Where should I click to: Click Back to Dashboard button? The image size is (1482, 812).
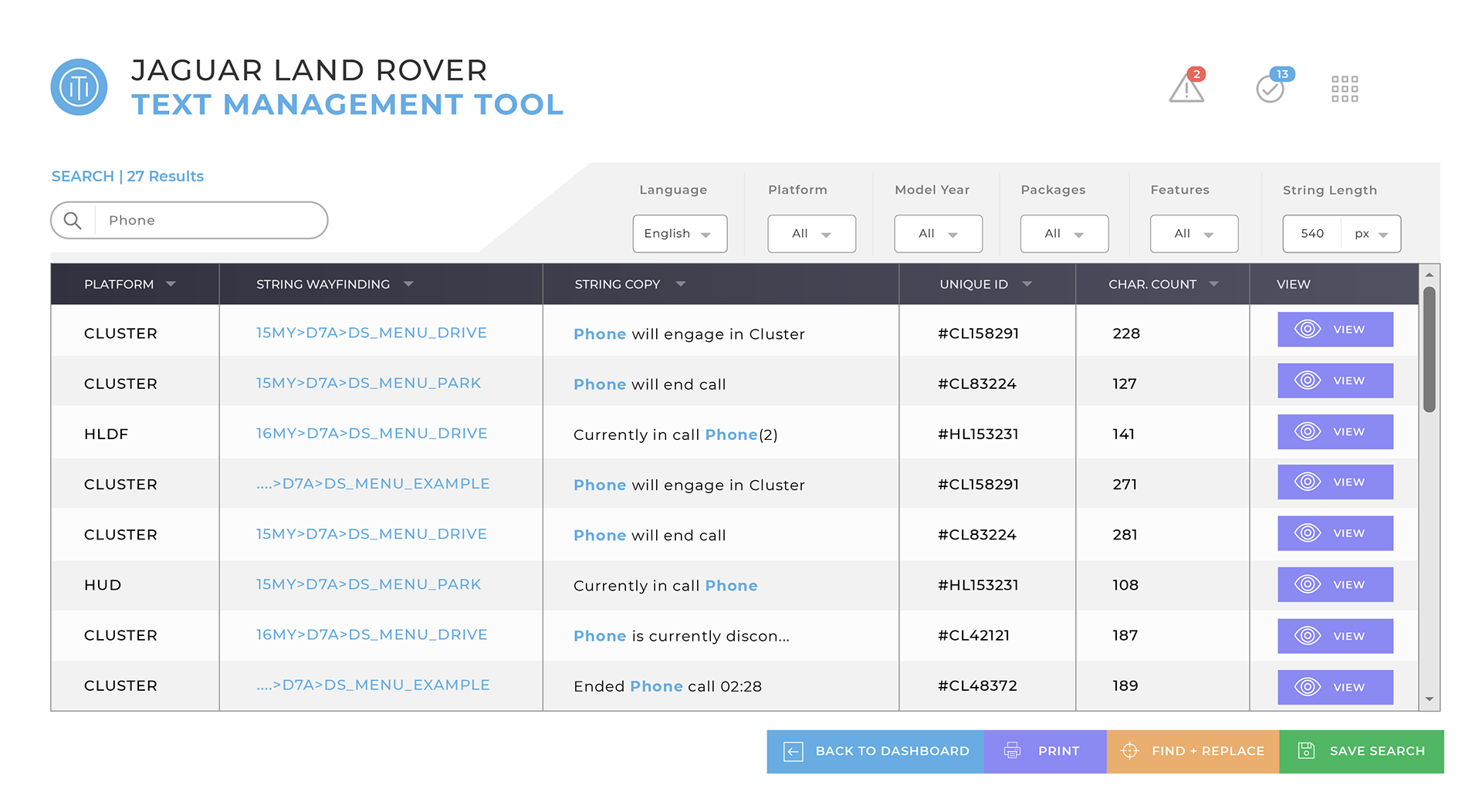[x=875, y=752]
